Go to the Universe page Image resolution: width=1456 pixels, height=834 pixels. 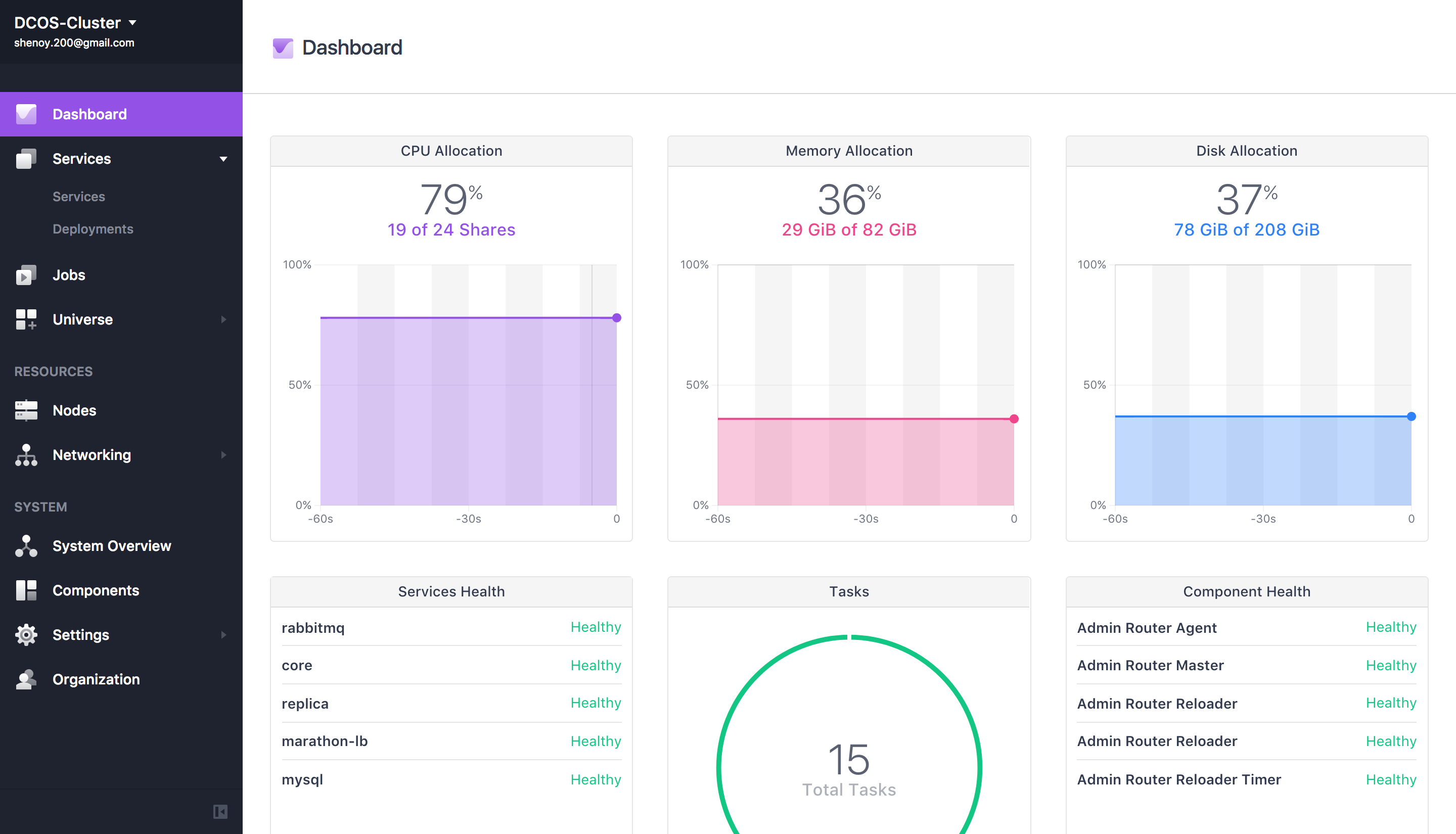point(82,319)
